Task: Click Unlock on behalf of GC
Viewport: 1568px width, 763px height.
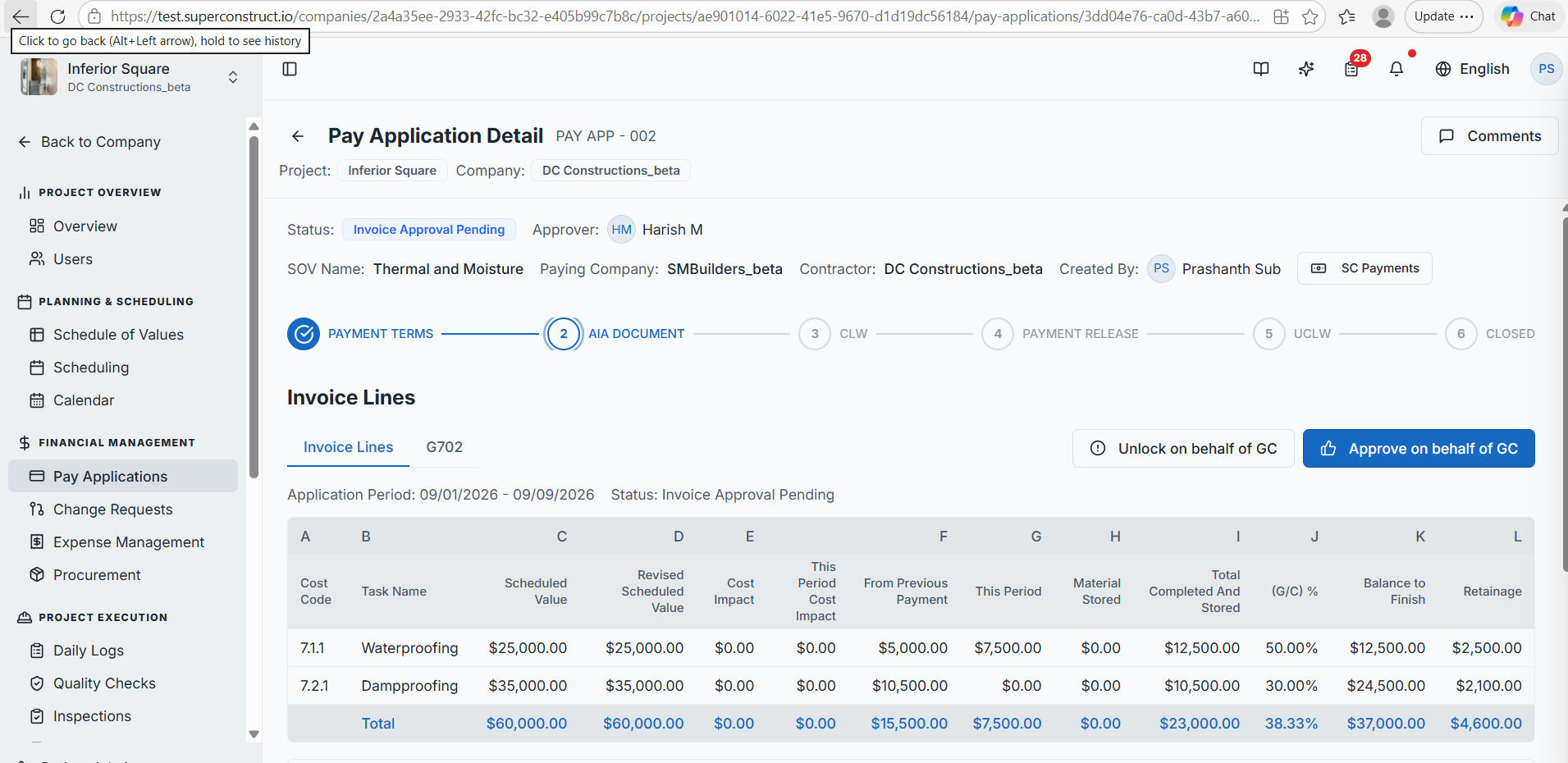Action: coord(1183,449)
